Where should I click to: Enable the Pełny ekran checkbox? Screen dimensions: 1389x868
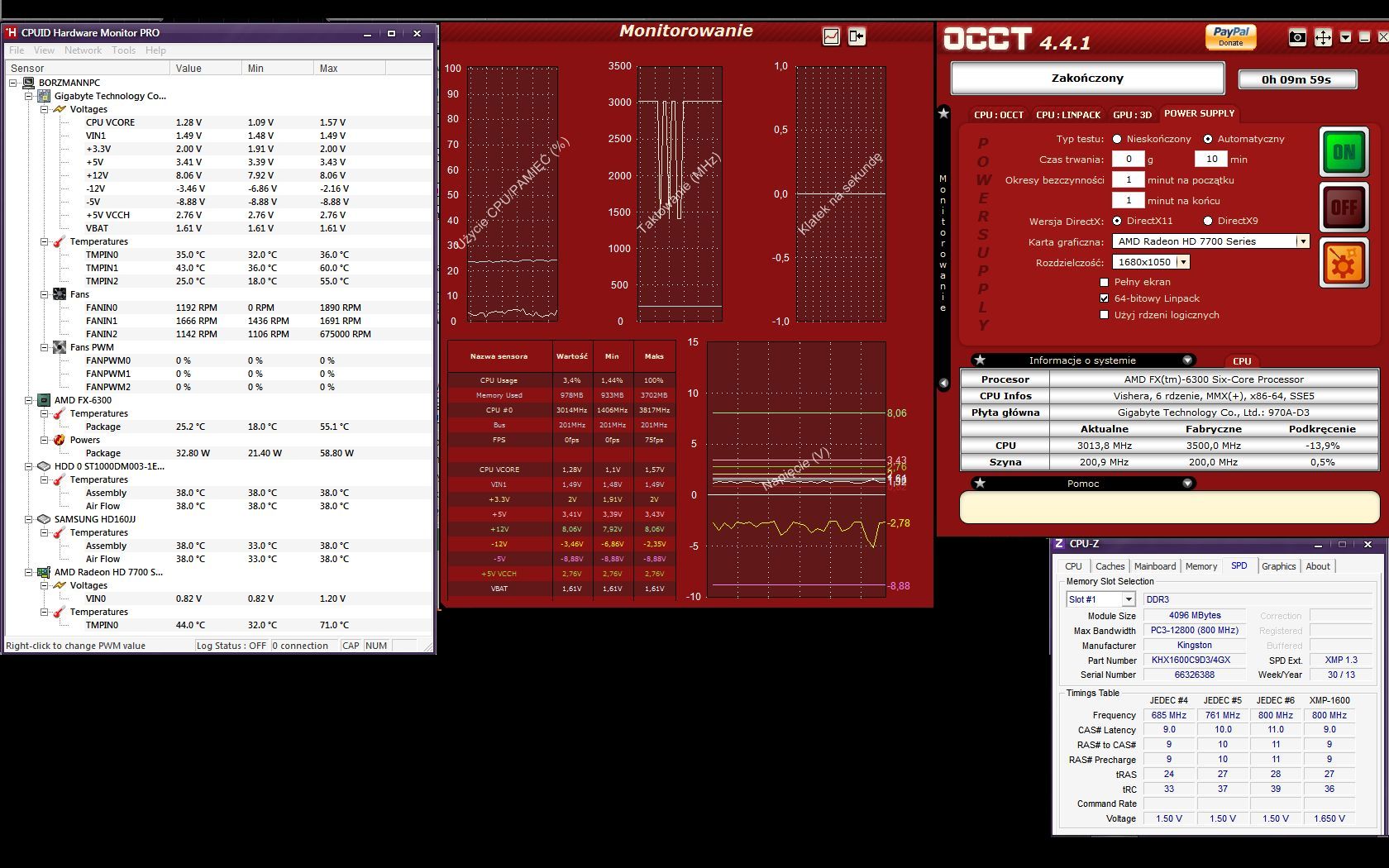pos(1104,282)
